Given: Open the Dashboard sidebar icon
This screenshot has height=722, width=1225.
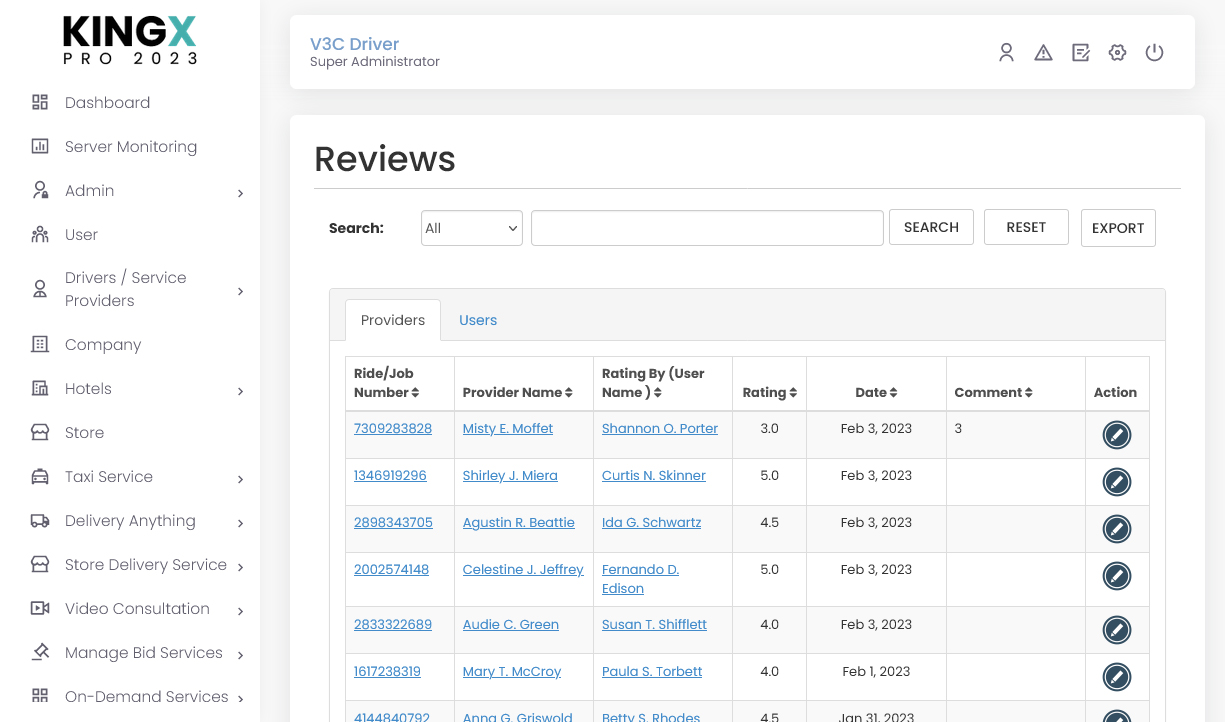Looking at the screenshot, I should coord(40,102).
